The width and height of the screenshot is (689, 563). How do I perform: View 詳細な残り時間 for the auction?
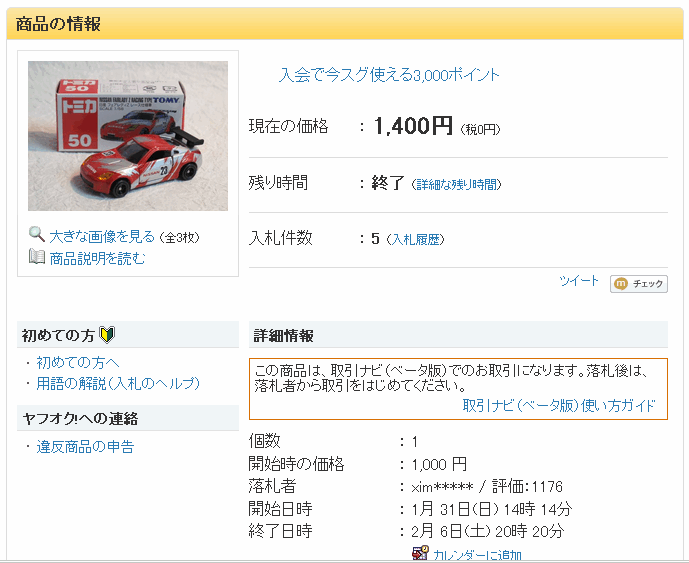(457, 184)
